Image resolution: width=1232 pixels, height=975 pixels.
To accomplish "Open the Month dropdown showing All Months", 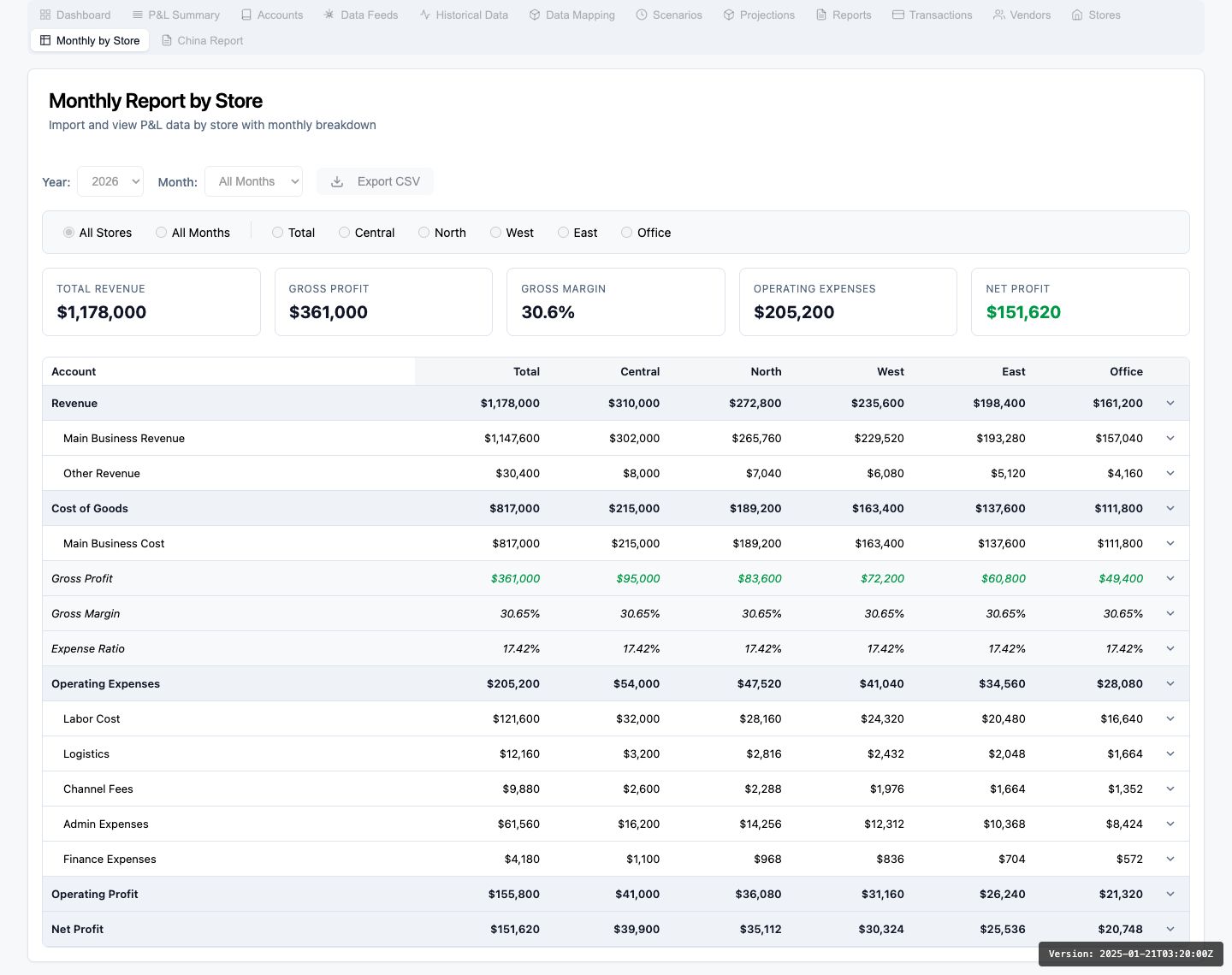I will [x=254, y=181].
